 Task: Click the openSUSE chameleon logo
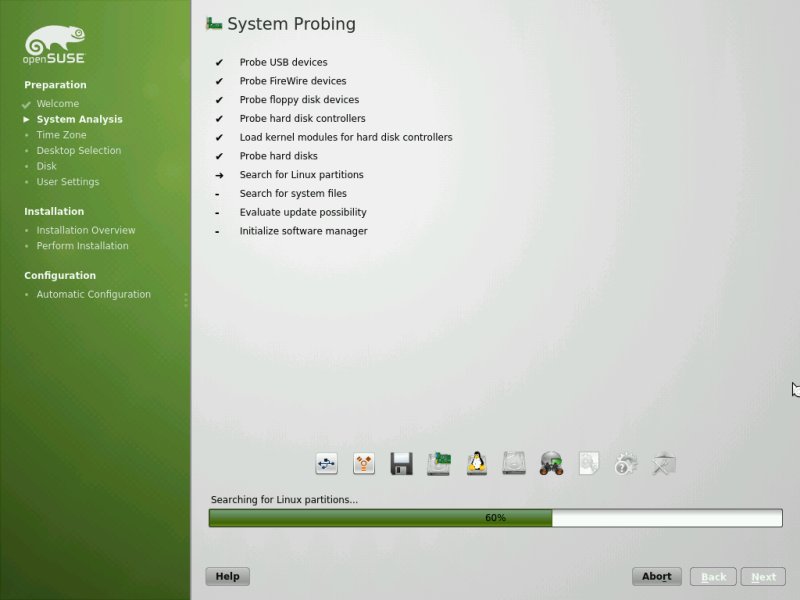(54, 45)
